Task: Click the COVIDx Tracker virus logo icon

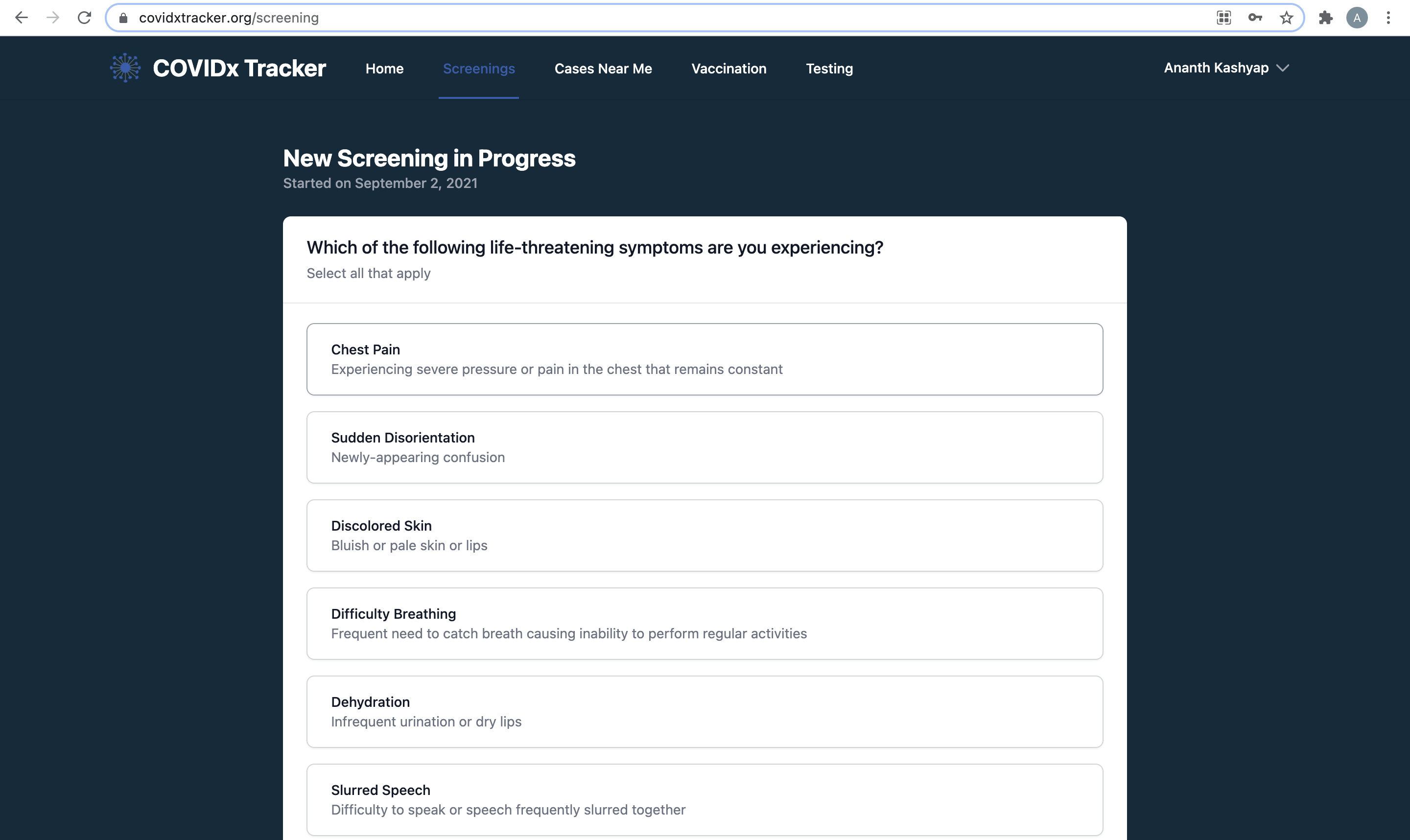Action: click(x=125, y=68)
